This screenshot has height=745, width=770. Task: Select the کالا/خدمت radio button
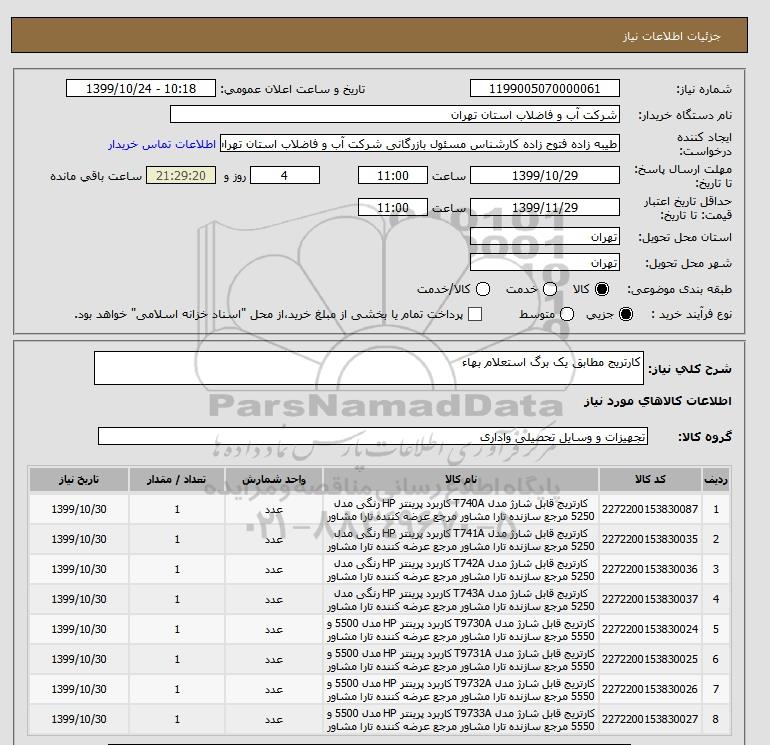tap(483, 289)
